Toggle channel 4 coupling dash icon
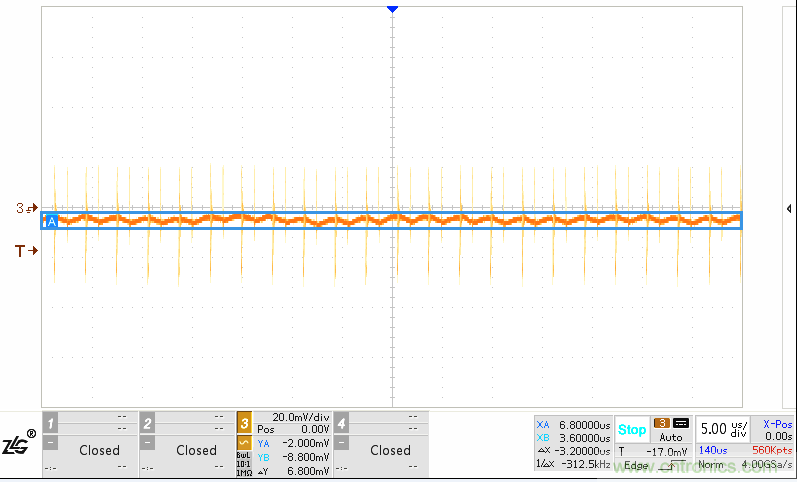Image resolution: width=797 pixels, height=482 pixels. [341, 442]
